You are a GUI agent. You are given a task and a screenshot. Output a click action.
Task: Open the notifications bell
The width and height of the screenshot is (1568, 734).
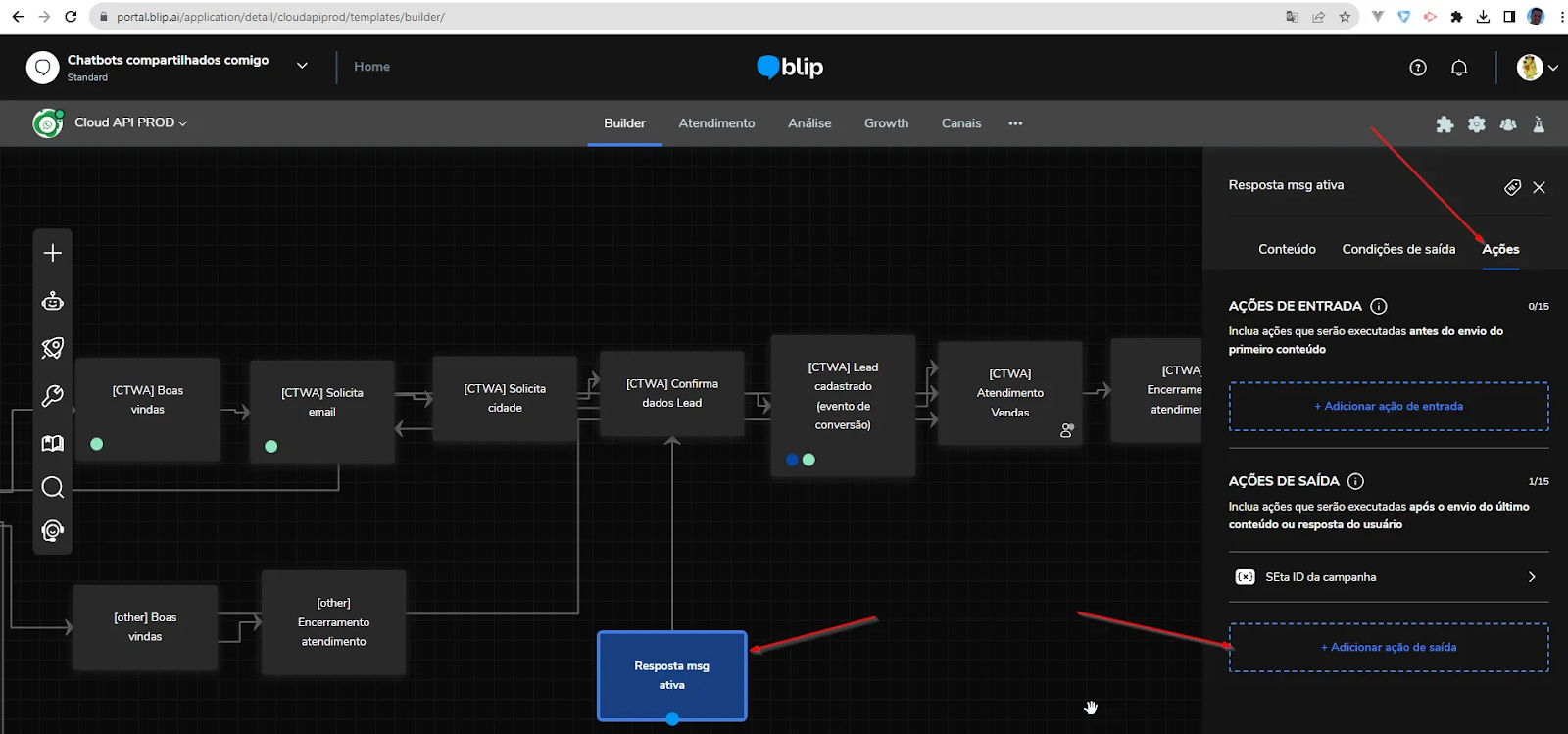tap(1459, 68)
